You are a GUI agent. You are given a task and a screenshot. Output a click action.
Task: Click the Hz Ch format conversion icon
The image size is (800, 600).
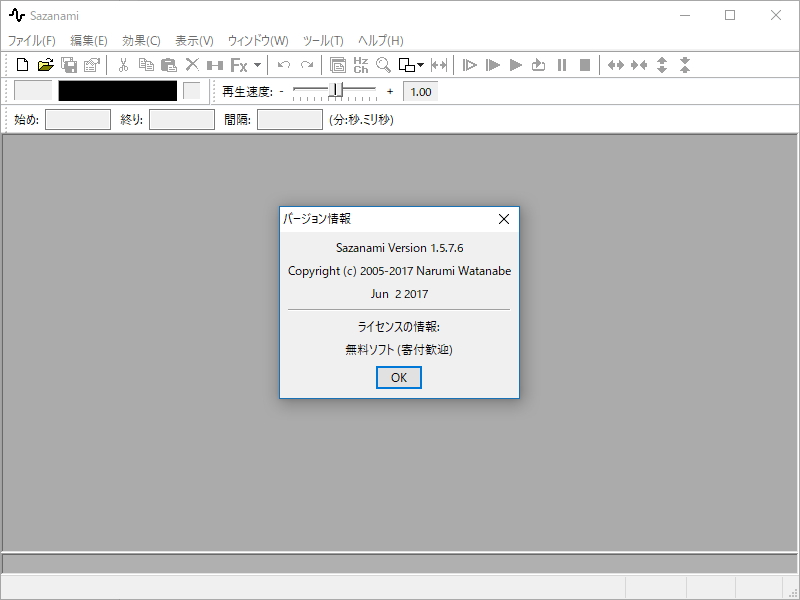(361, 65)
